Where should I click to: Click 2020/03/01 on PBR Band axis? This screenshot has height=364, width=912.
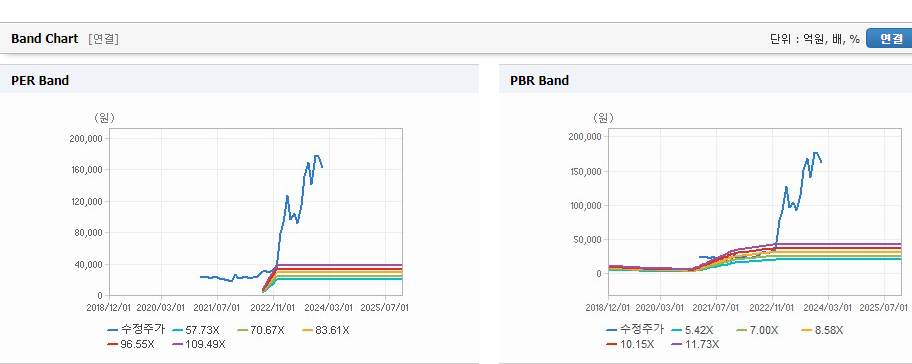(660, 307)
